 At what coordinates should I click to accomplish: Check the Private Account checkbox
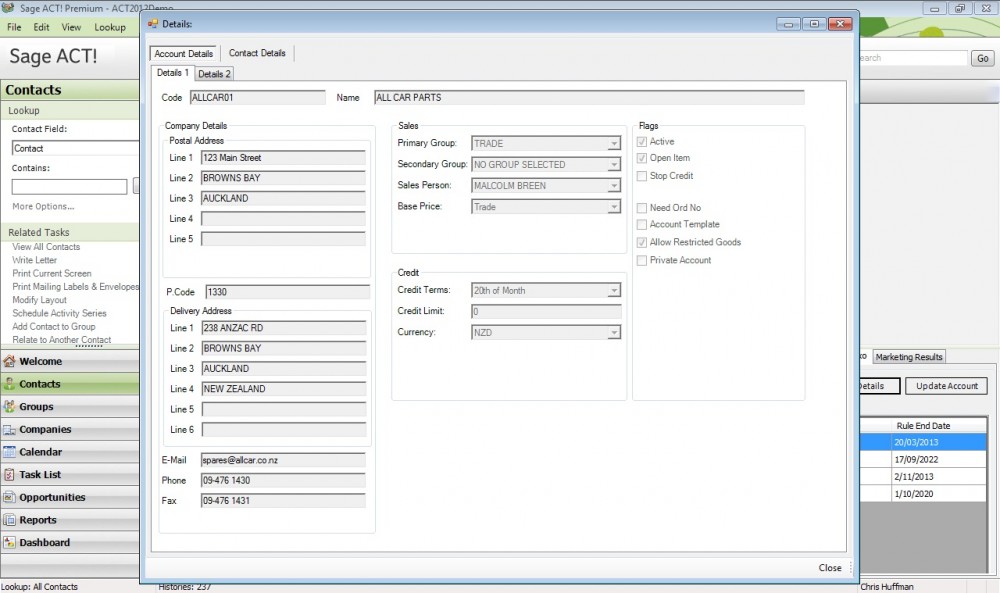[642, 260]
